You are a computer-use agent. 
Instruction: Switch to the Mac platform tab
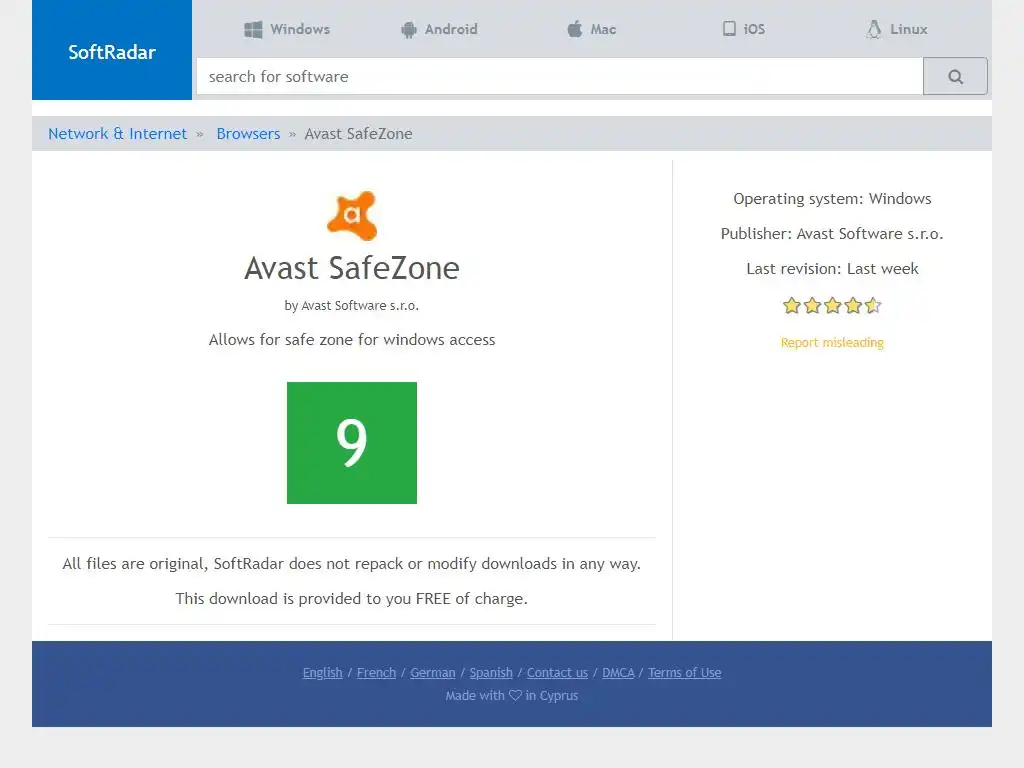[x=592, y=29]
